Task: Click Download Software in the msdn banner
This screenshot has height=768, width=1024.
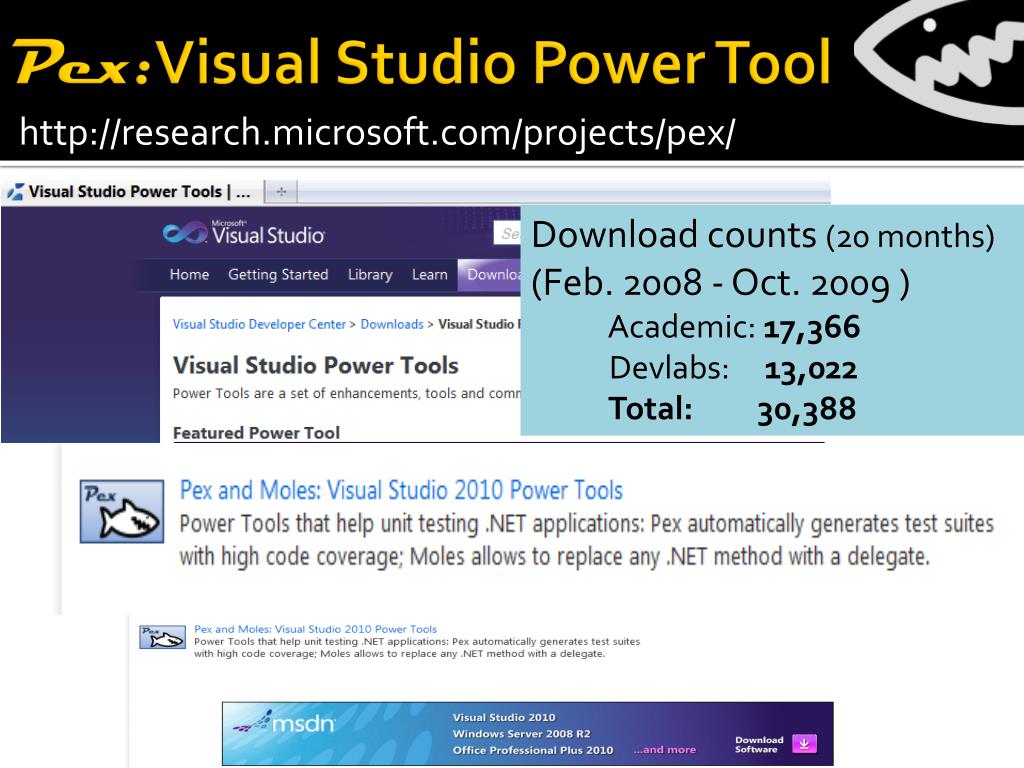Action: coord(759,744)
